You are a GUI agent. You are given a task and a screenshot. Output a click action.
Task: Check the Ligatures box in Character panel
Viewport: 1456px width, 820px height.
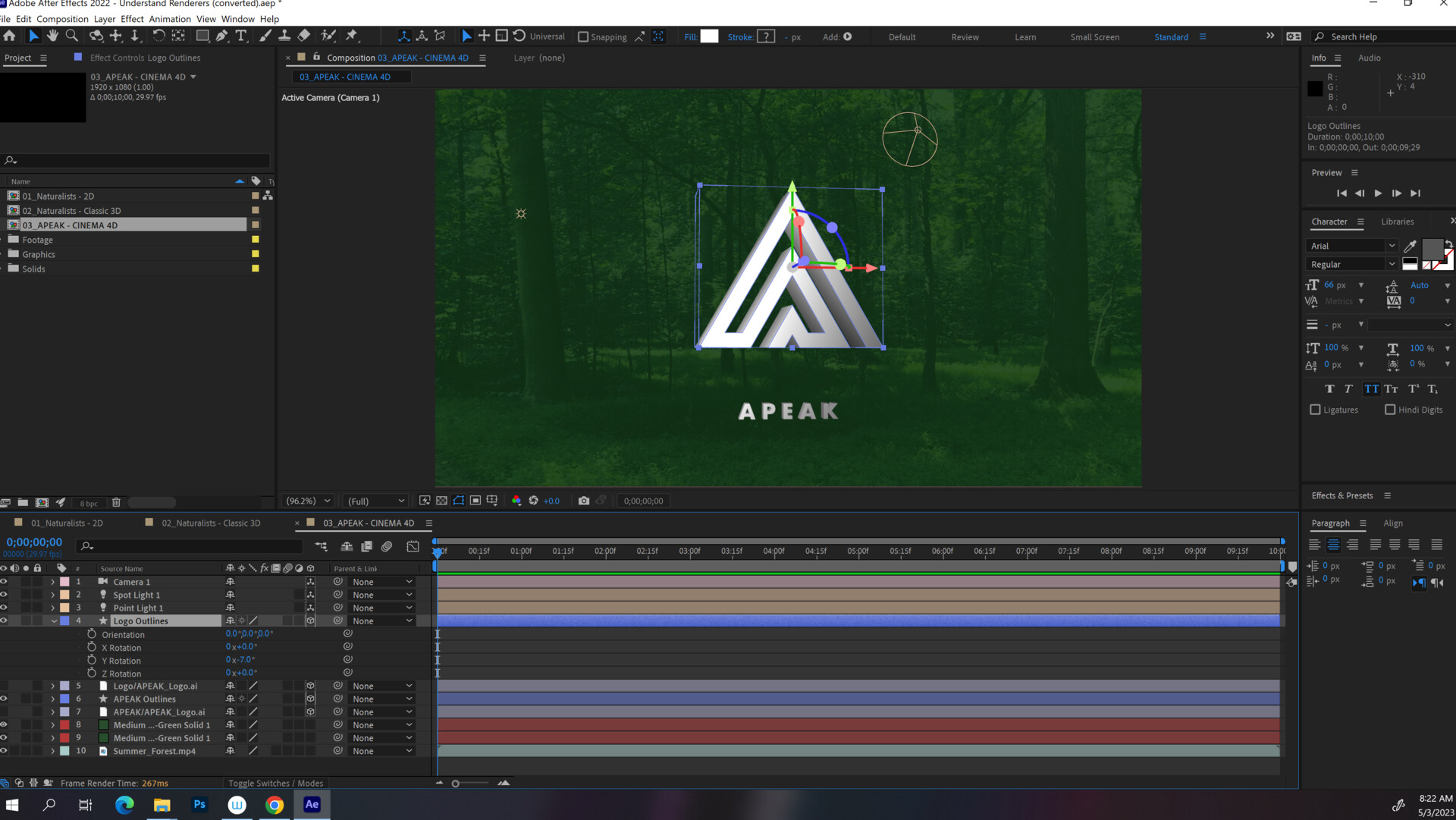tap(1316, 410)
